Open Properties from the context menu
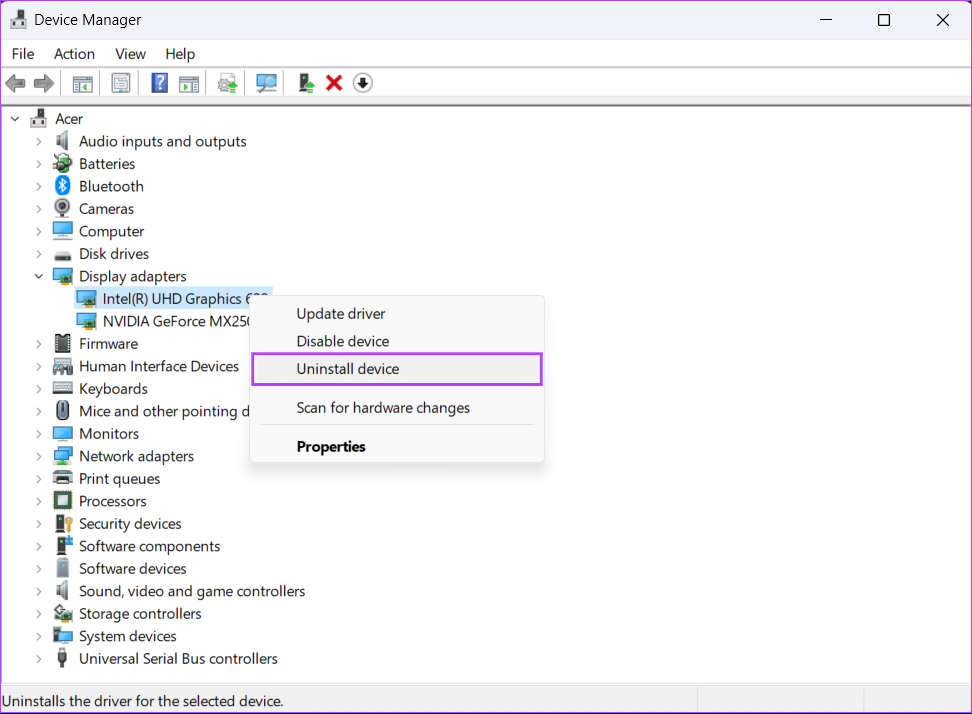Viewport: 972px width, 714px height. (397, 446)
